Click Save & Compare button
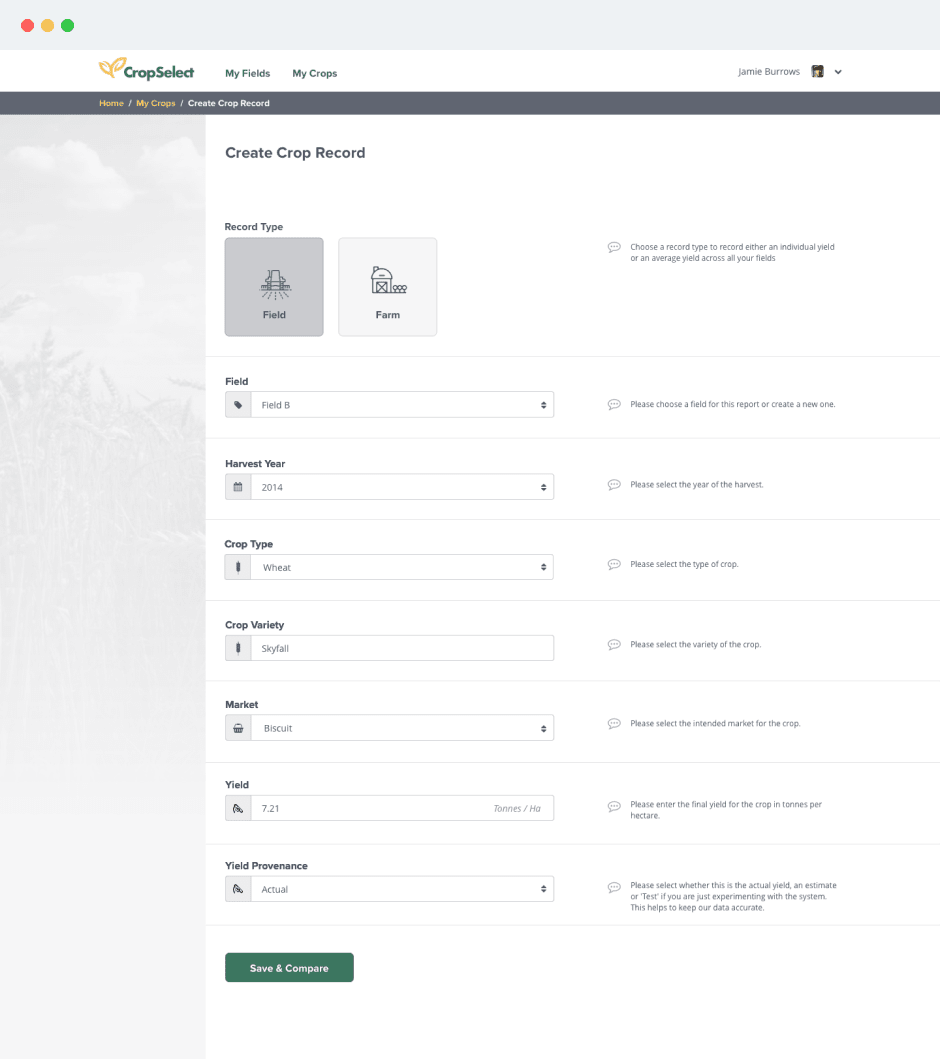The width and height of the screenshot is (940, 1059). click(x=289, y=968)
